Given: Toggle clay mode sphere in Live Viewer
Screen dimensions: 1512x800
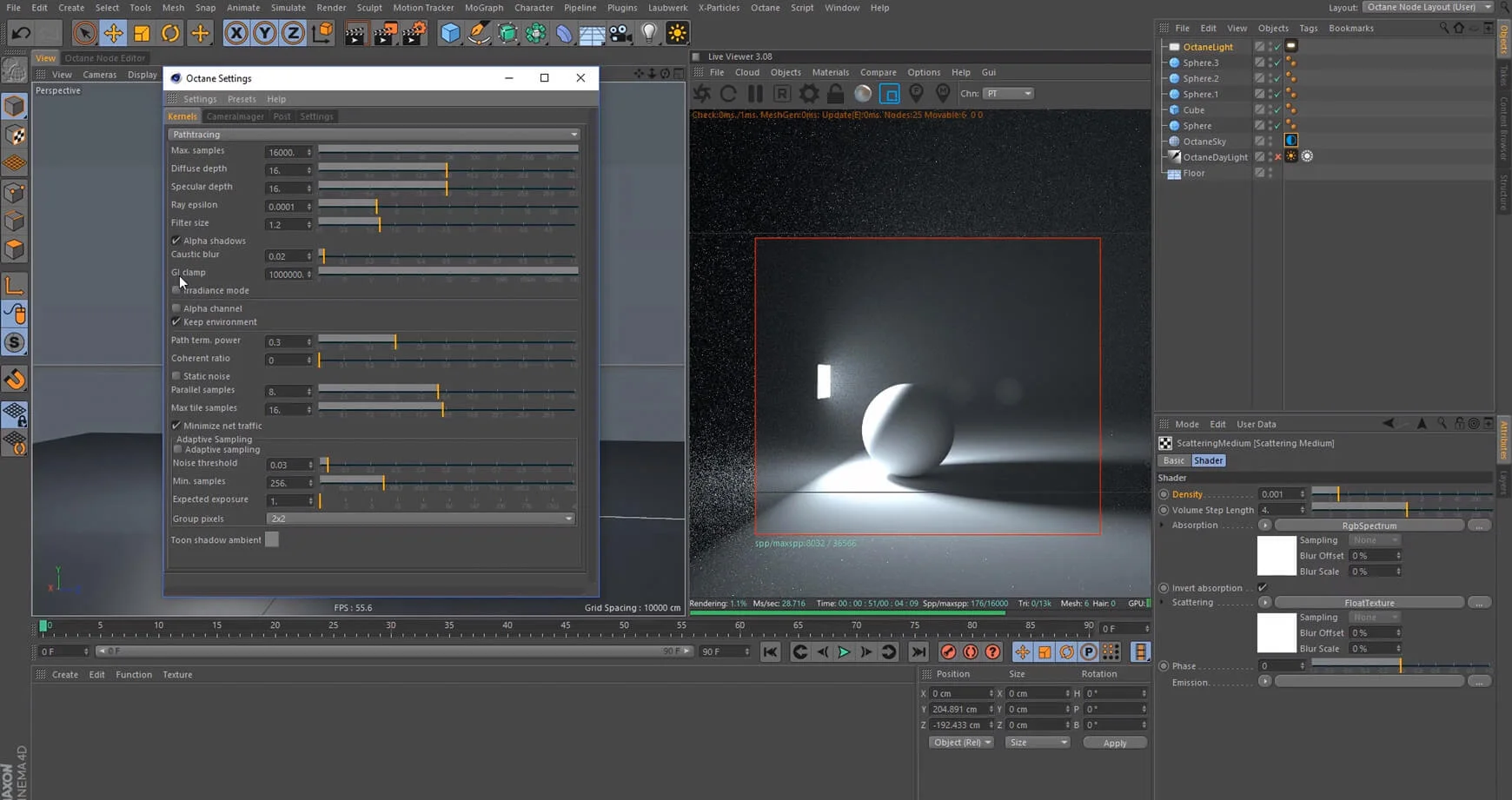Looking at the screenshot, I should tap(863, 93).
